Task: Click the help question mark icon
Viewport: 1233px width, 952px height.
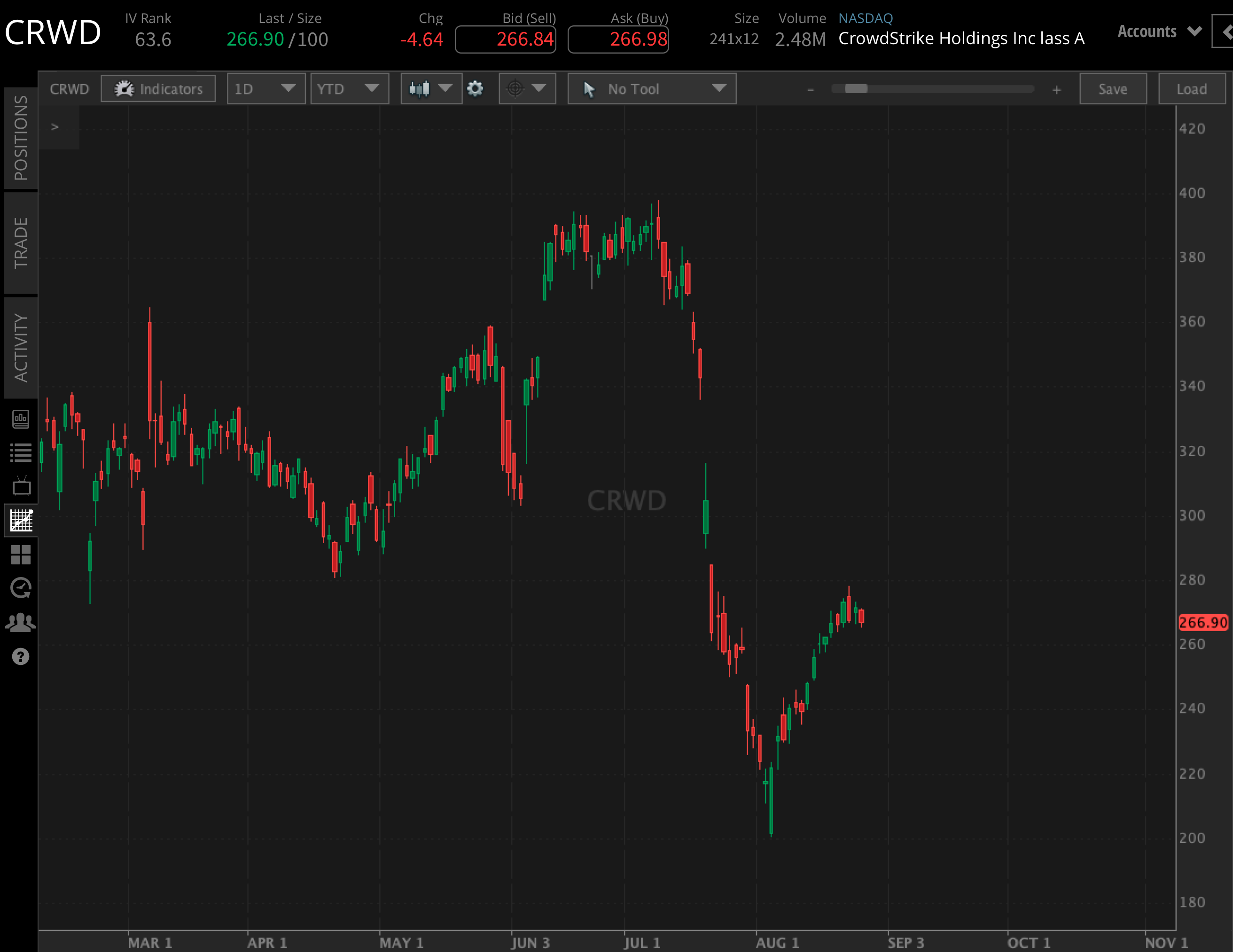Action: tap(20, 657)
